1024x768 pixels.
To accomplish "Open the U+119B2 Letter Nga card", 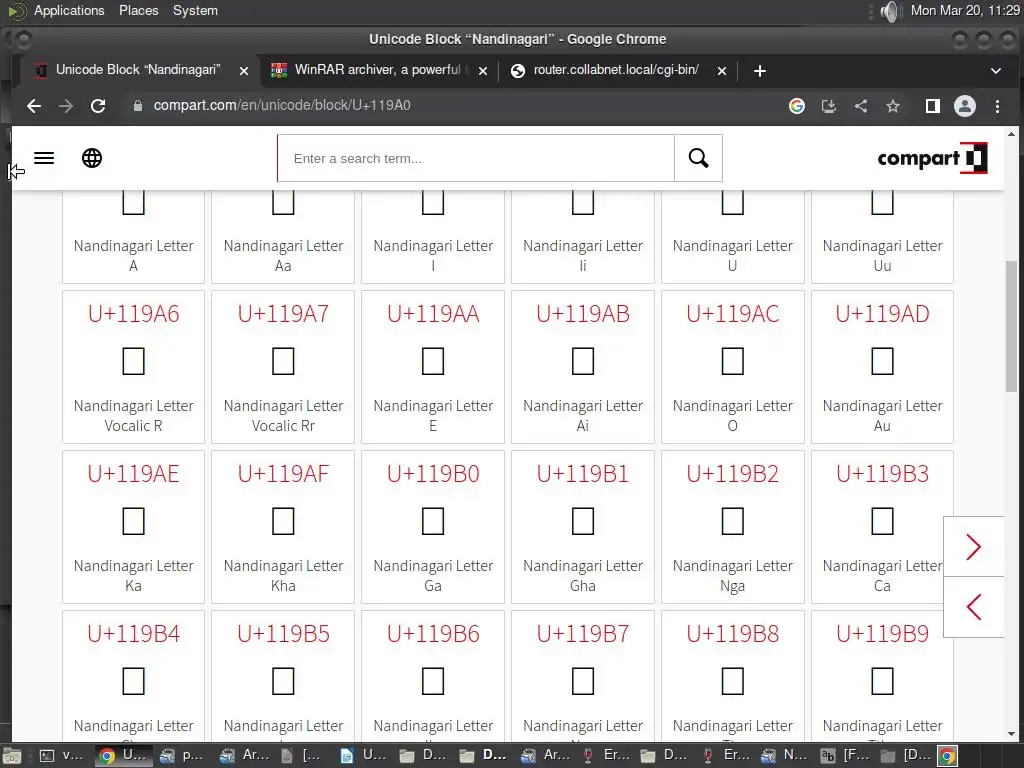I will point(733,527).
